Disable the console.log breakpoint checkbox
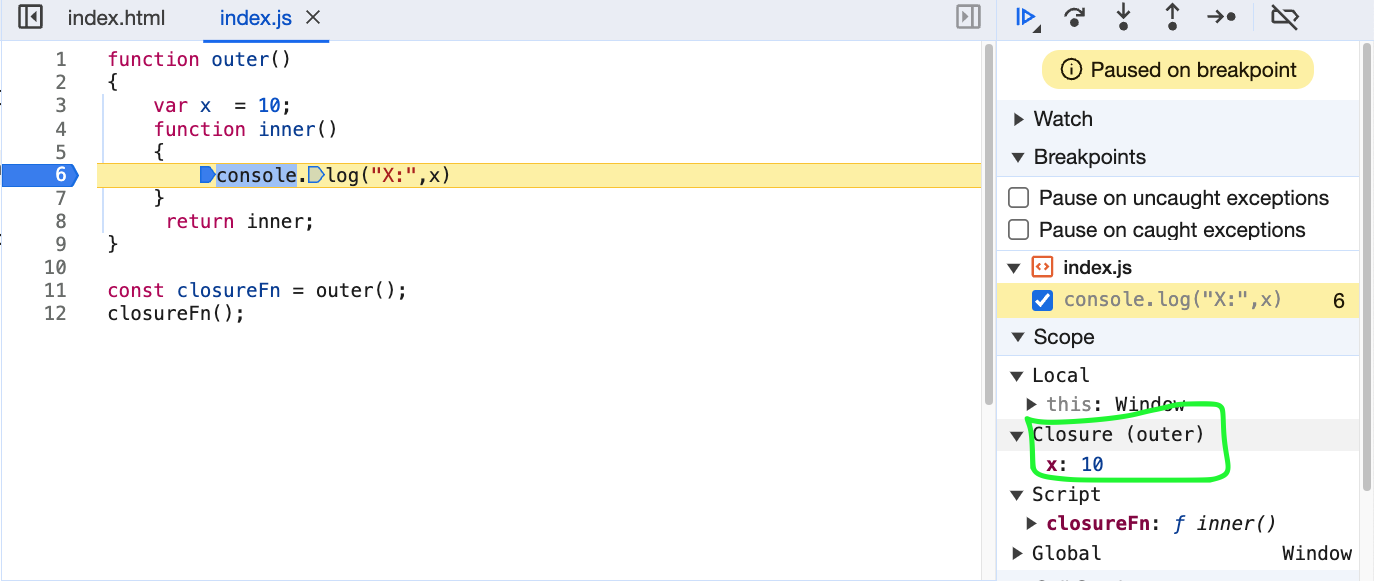This screenshot has width=1374, height=581. pyautogui.click(x=1042, y=299)
